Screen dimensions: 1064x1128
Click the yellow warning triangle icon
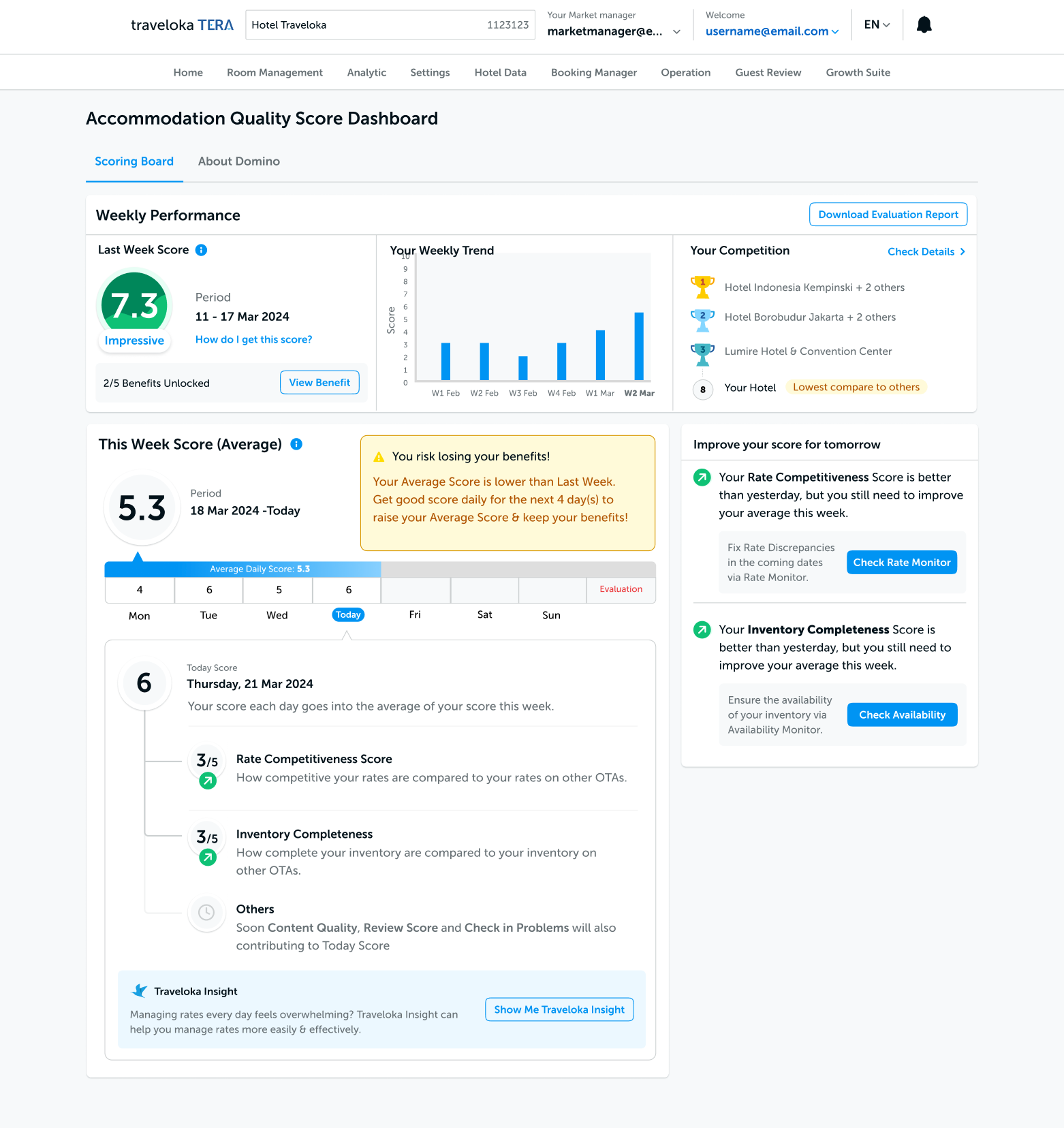coord(379,457)
